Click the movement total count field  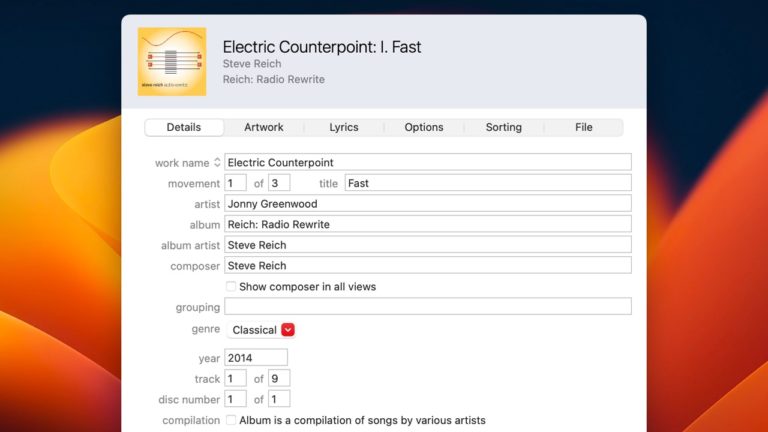[x=279, y=183]
